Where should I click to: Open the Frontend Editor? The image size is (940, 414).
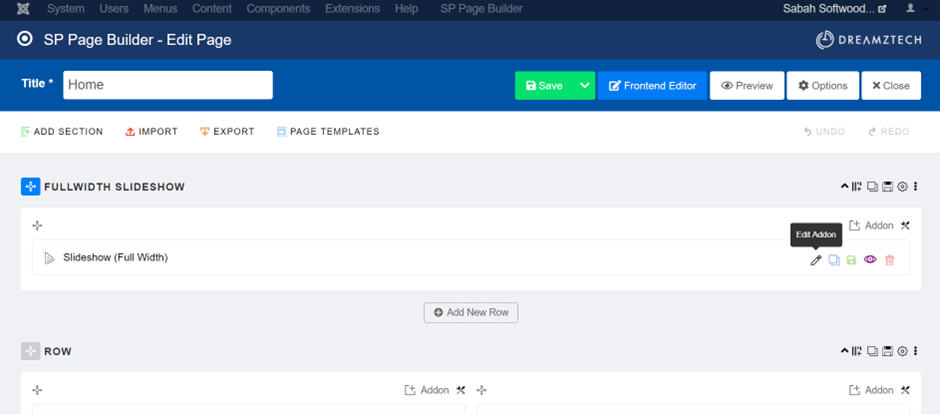tap(652, 86)
